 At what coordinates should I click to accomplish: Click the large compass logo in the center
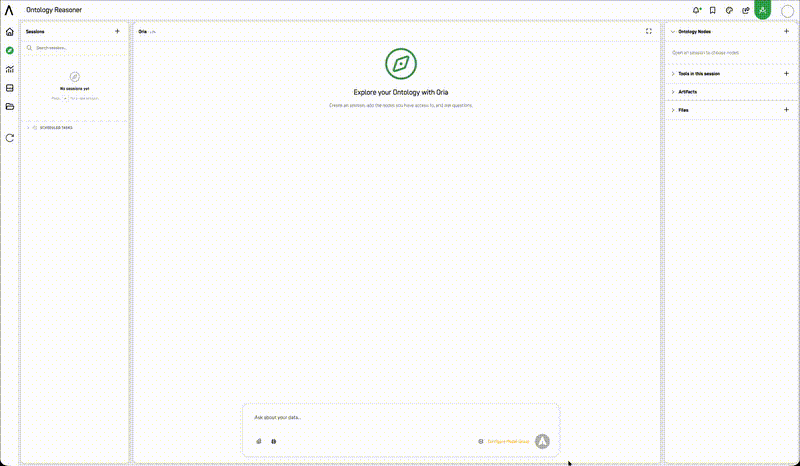[401, 64]
